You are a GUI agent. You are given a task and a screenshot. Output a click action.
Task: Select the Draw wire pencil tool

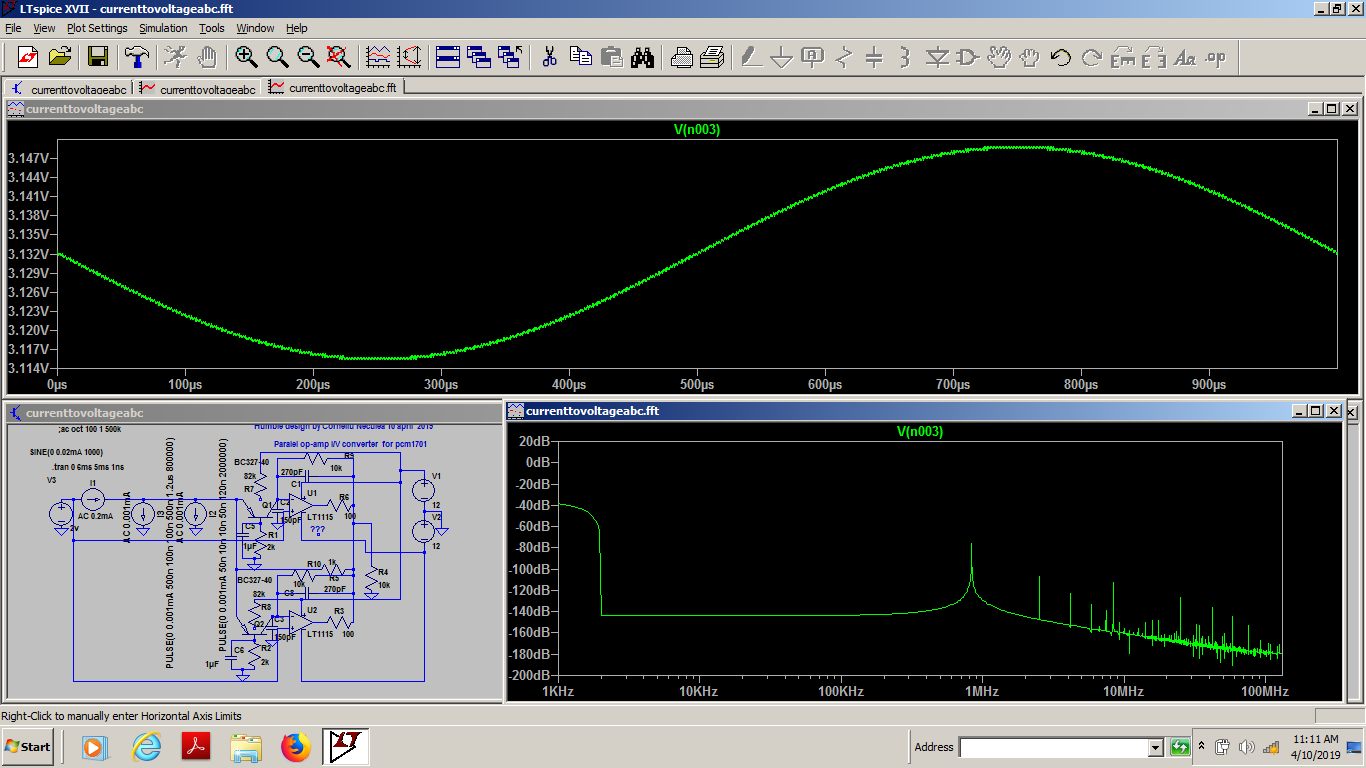751,57
